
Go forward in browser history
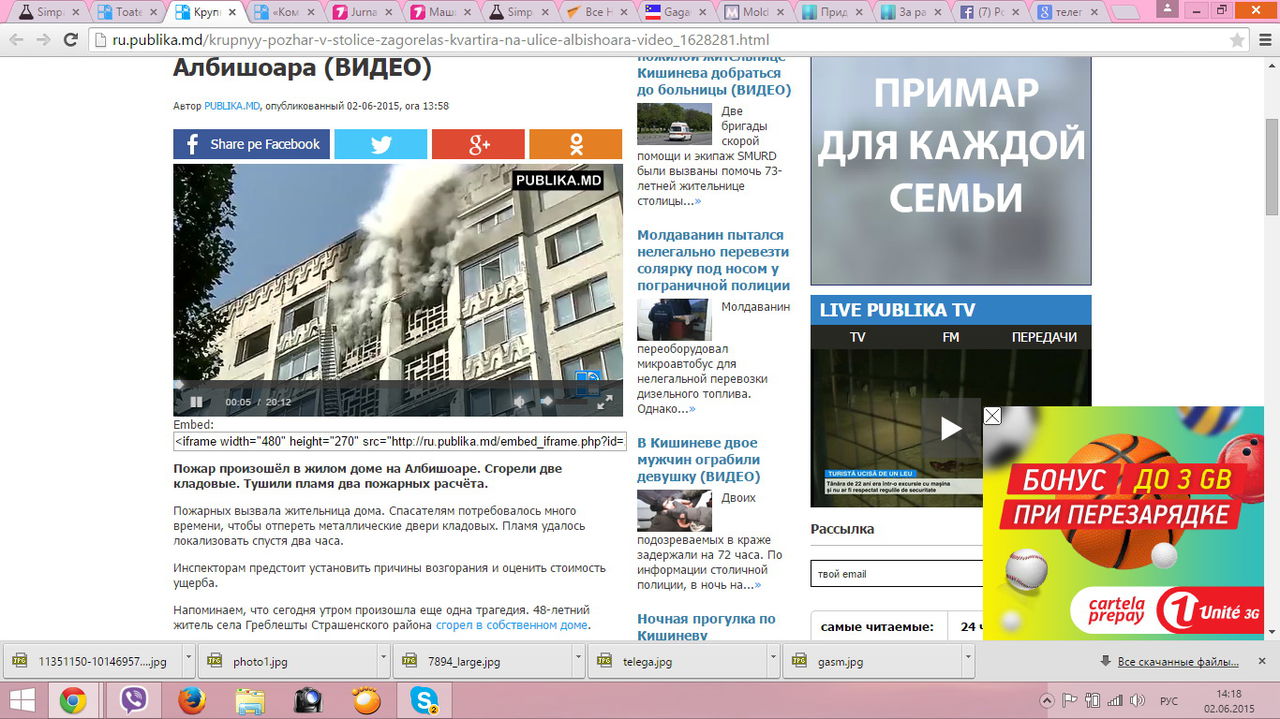point(43,40)
